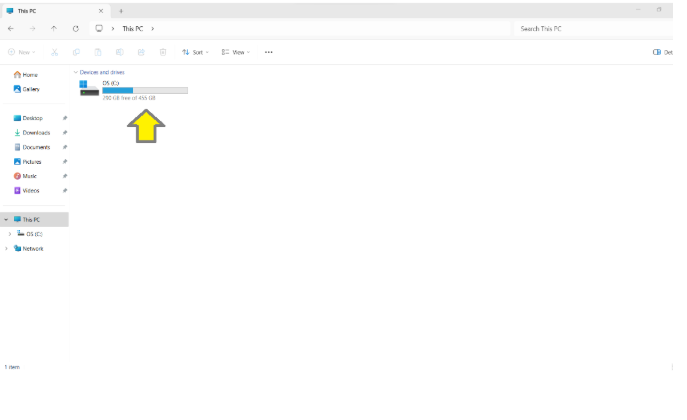Go to Gallery in navigation pane
687x420 pixels.
pyautogui.click(x=30, y=89)
